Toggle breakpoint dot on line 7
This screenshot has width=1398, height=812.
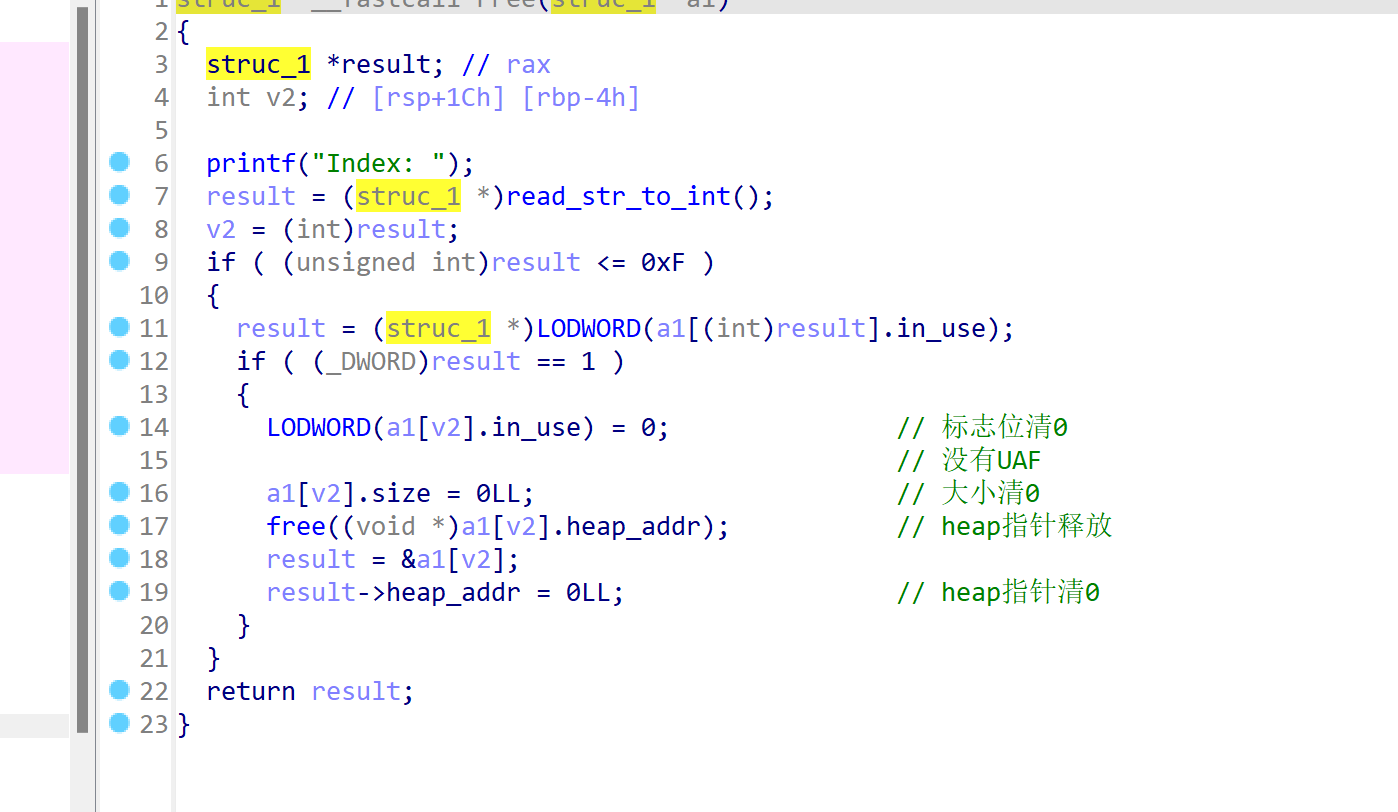[119, 195]
